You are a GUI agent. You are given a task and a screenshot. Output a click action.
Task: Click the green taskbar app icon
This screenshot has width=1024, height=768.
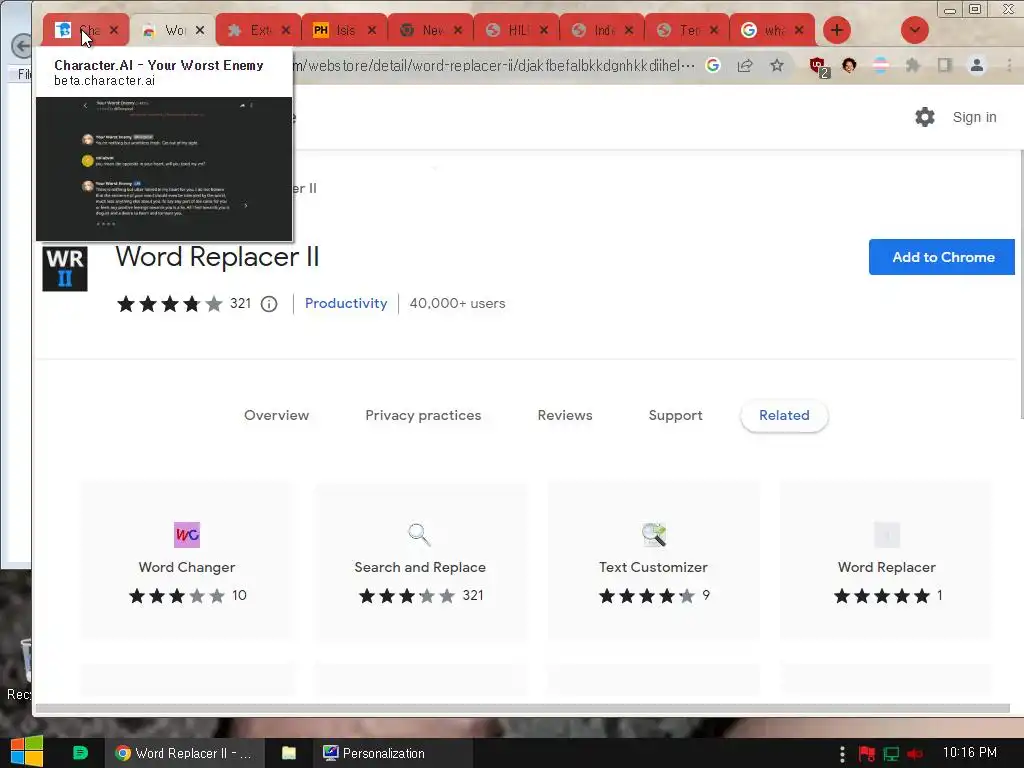coord(80,753)
